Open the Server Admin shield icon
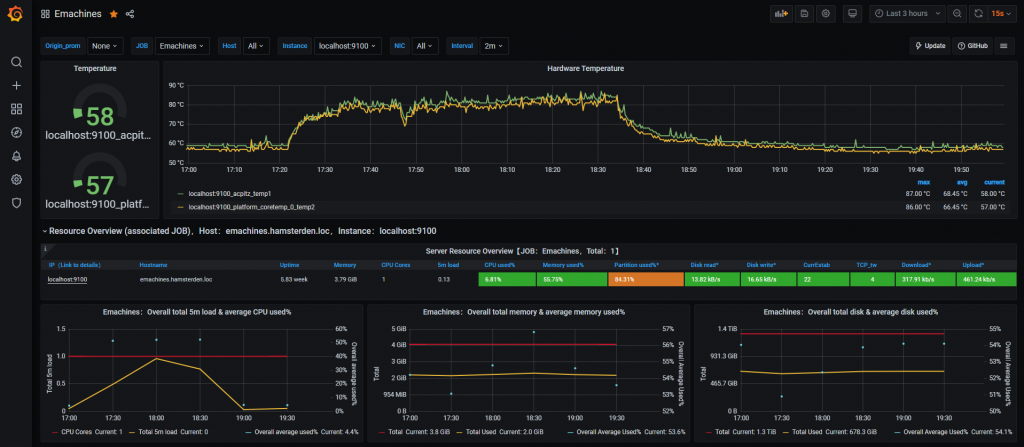1024x447 pixels. click(16, 202)
